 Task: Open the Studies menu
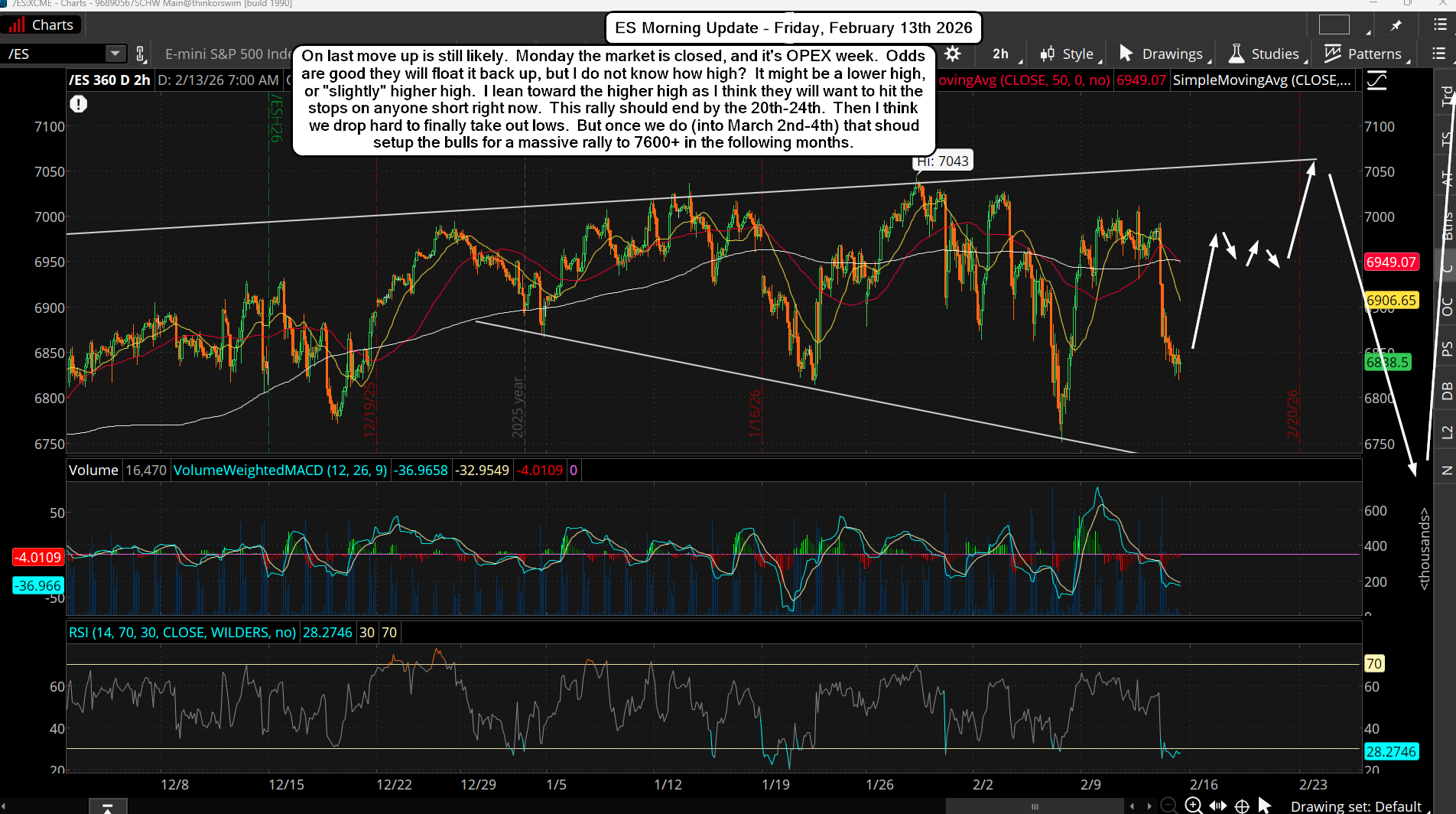1266,54
